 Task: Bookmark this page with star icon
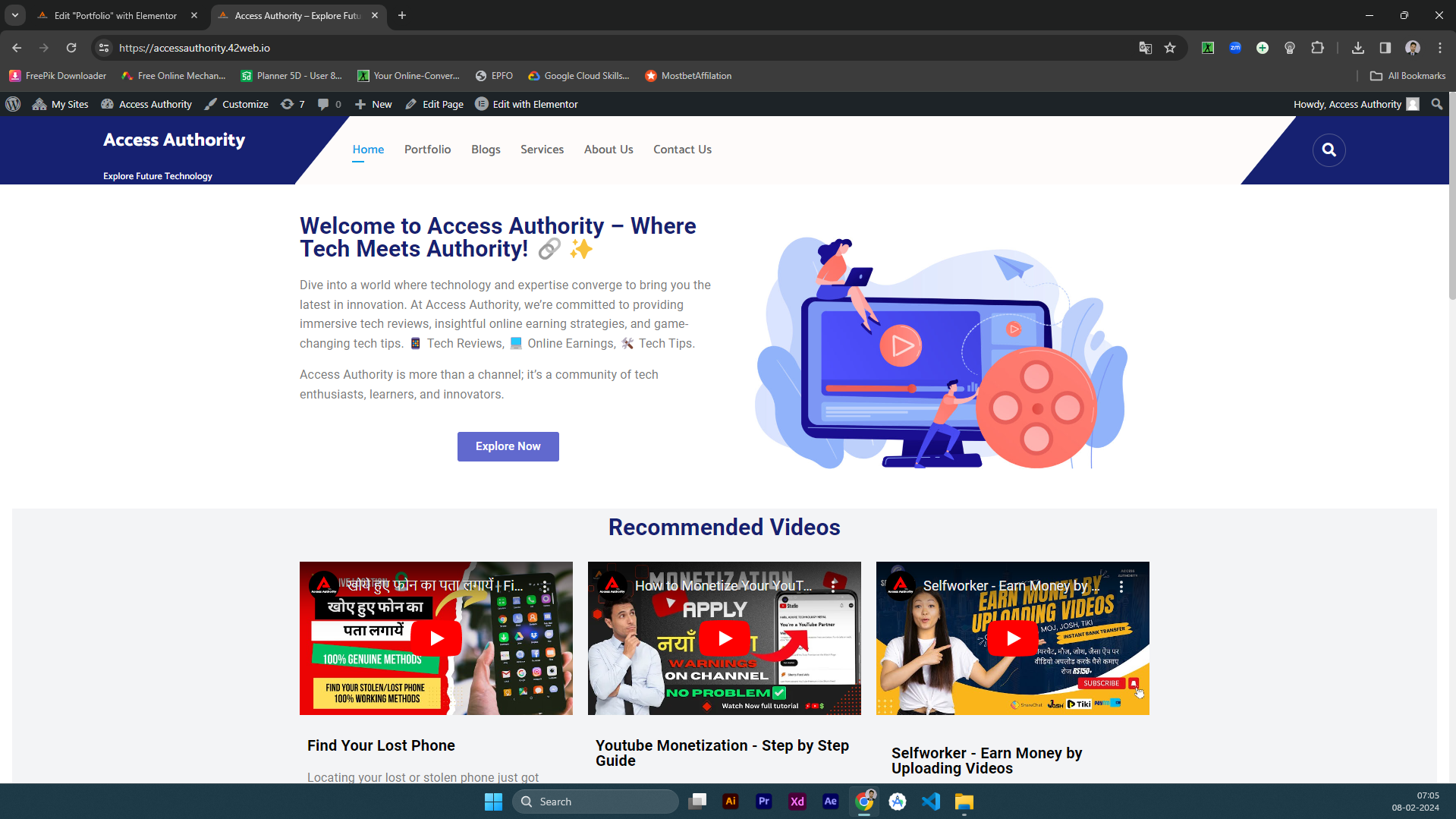coord(1170,48)
